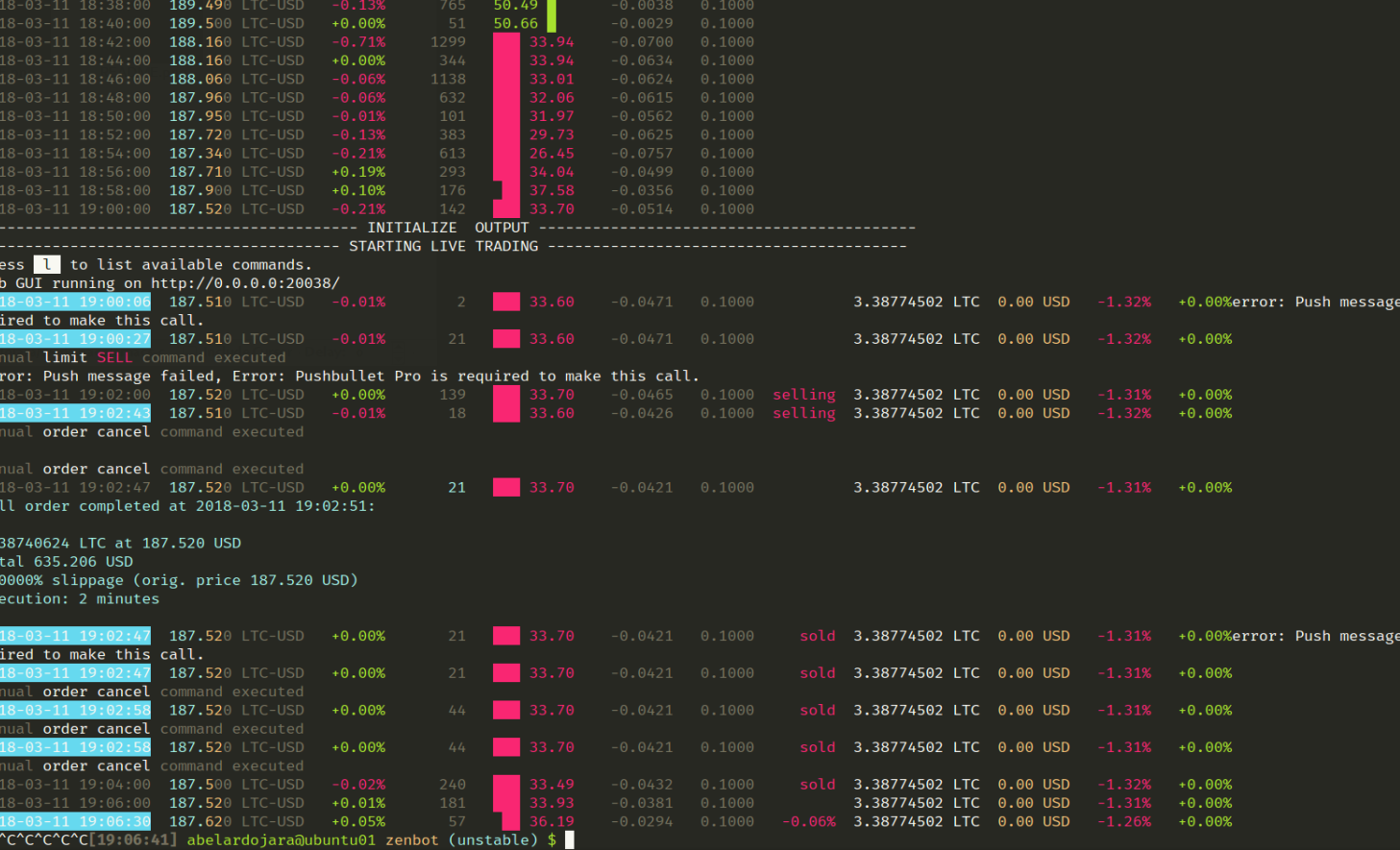Click the highlighted 'l' key hint
This screenshot has height=850, width=1400.
click(46, 264)
